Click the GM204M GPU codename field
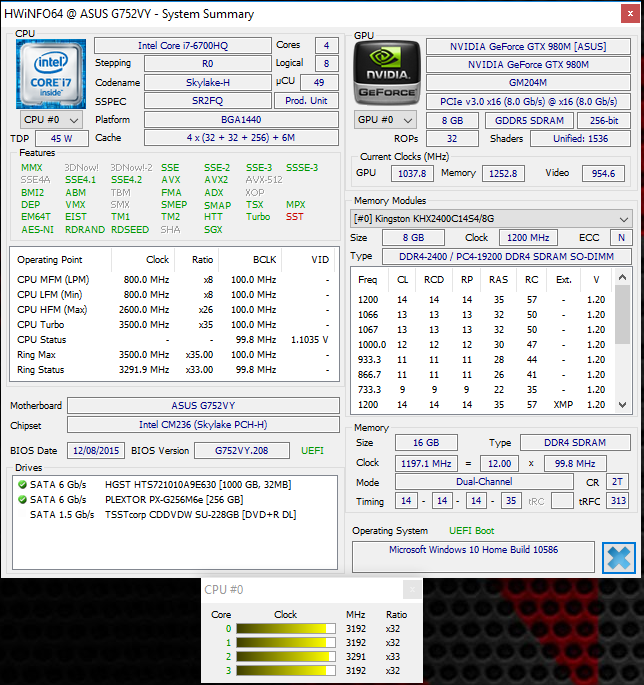This screenshot has height=685, width=644. [528, 83]
